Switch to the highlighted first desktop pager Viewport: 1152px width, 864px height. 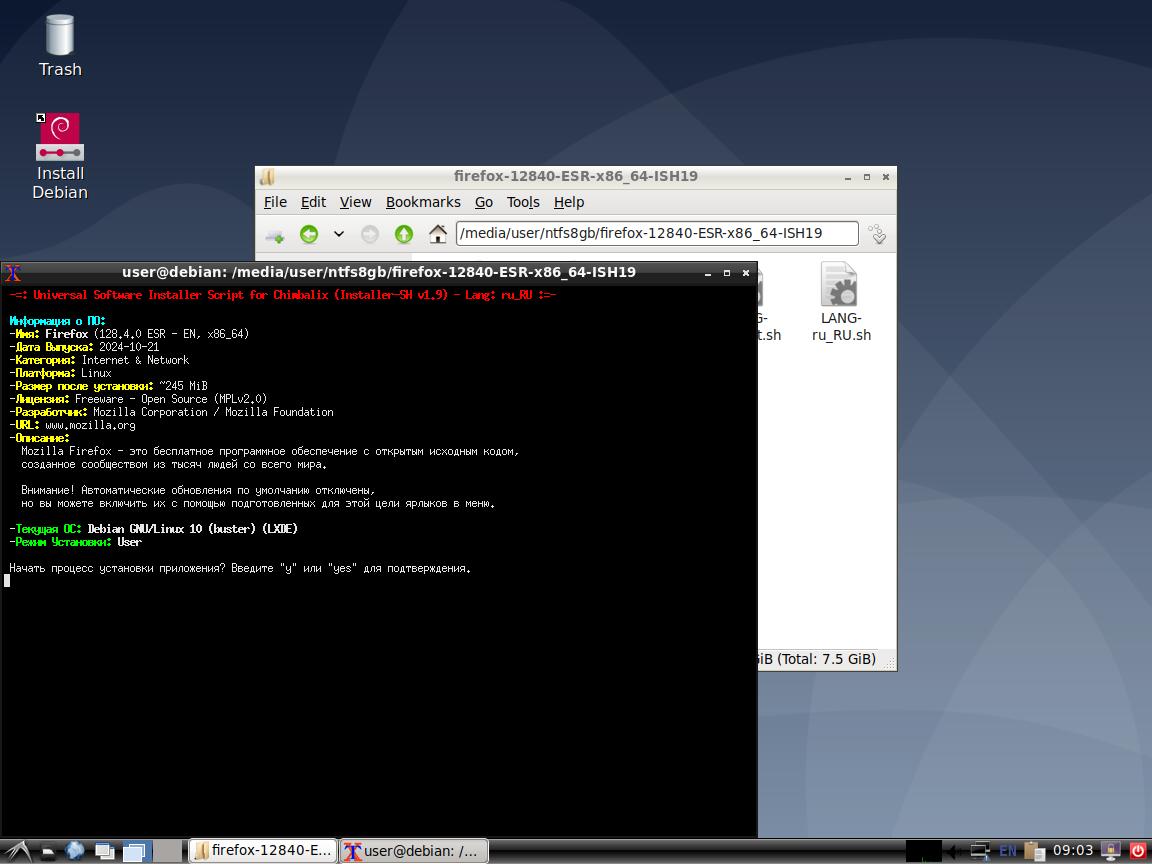137,852
